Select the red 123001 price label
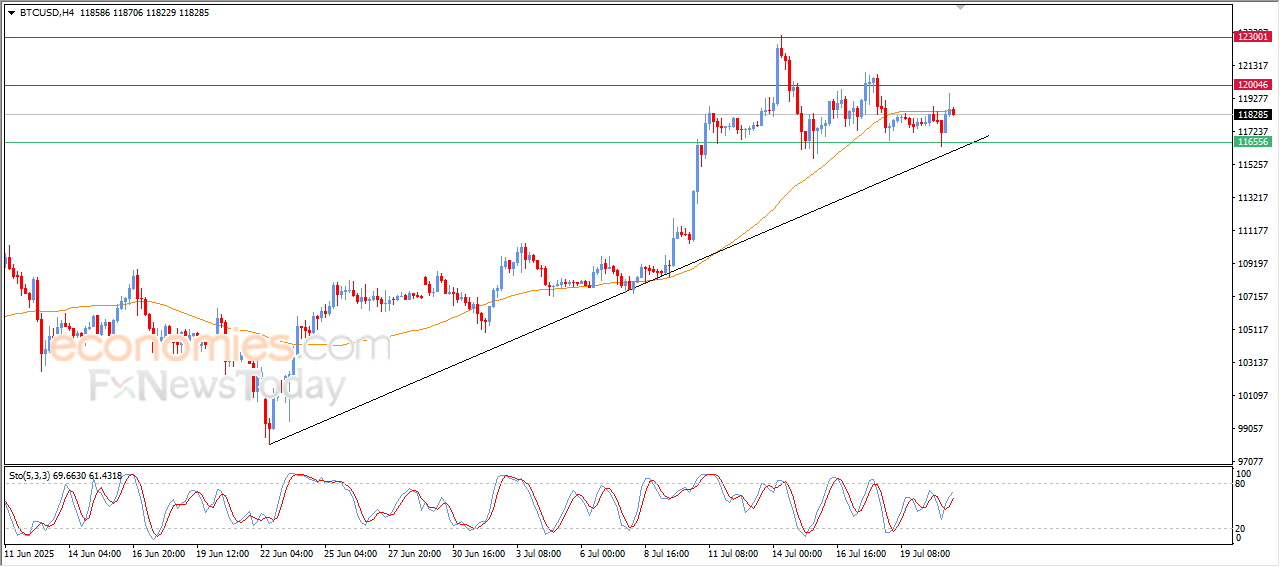This screenshot has width=1280, height=567. [1253, 36]
